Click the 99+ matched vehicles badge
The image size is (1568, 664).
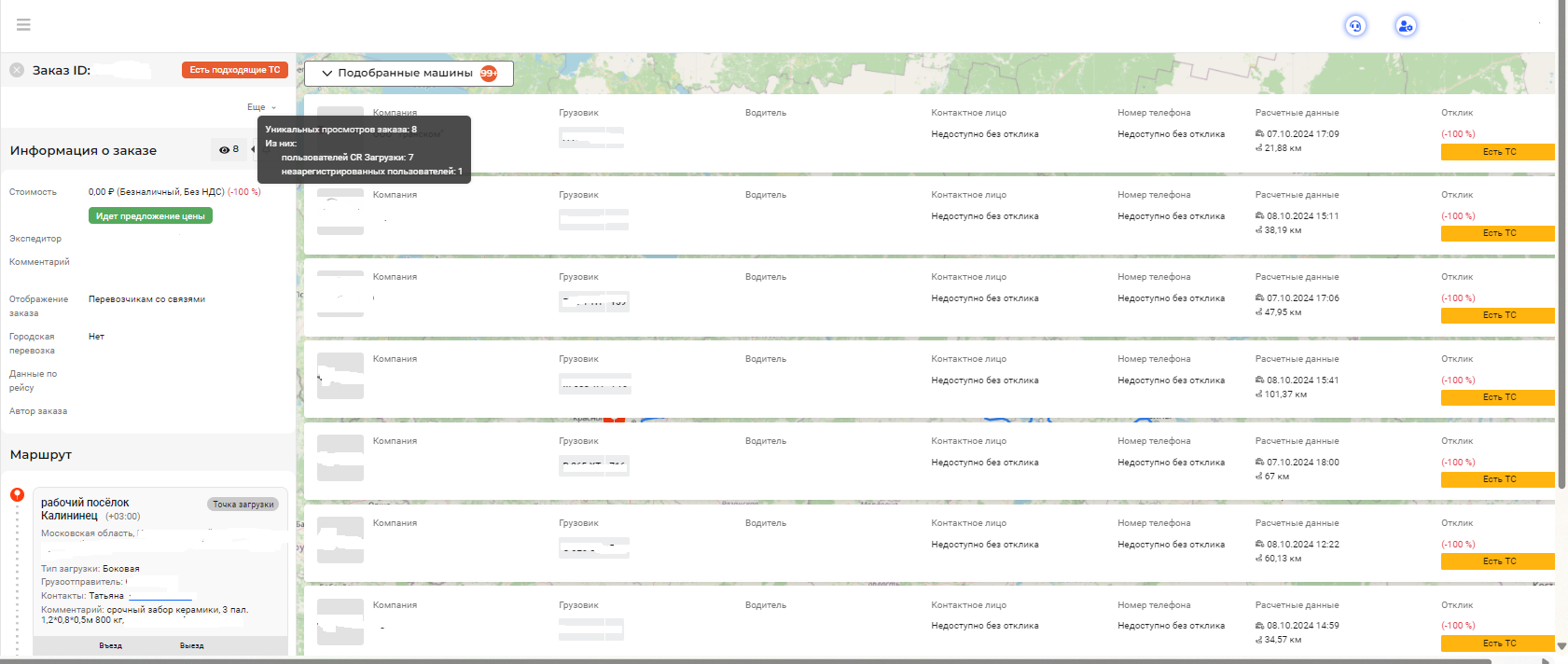click(489, 74)
